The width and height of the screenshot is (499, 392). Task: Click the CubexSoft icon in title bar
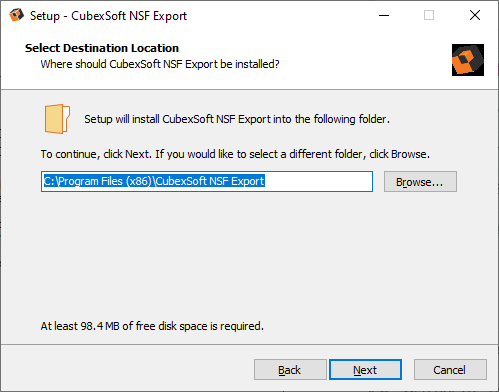click(16, 15)
